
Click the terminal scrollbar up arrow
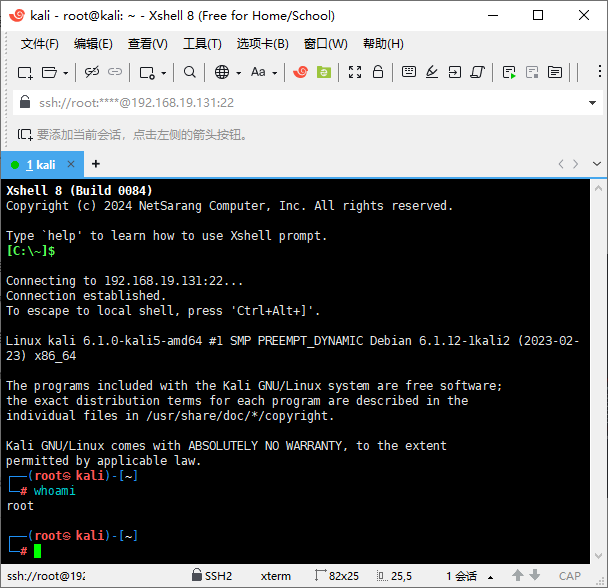tap(598, 189)
